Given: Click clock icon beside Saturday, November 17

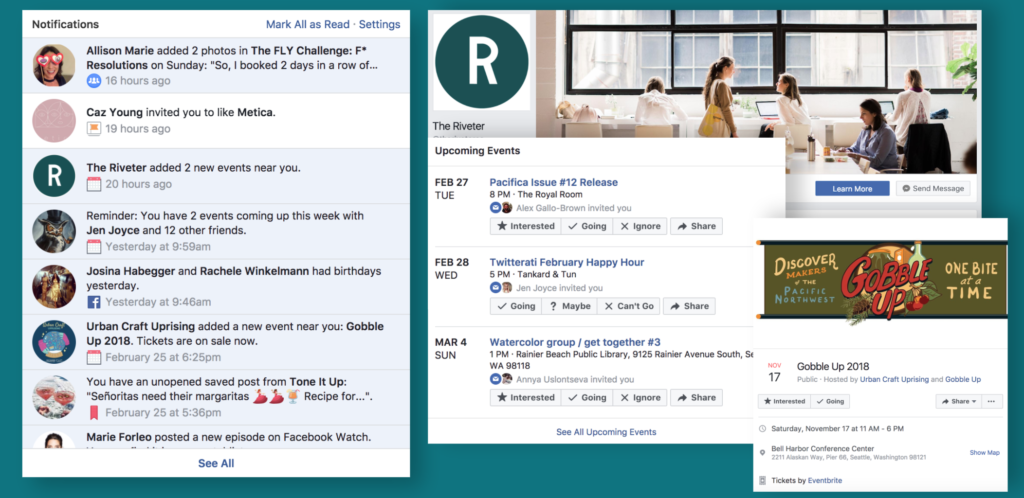Looking at the screenshot, I should click(763, 429).
